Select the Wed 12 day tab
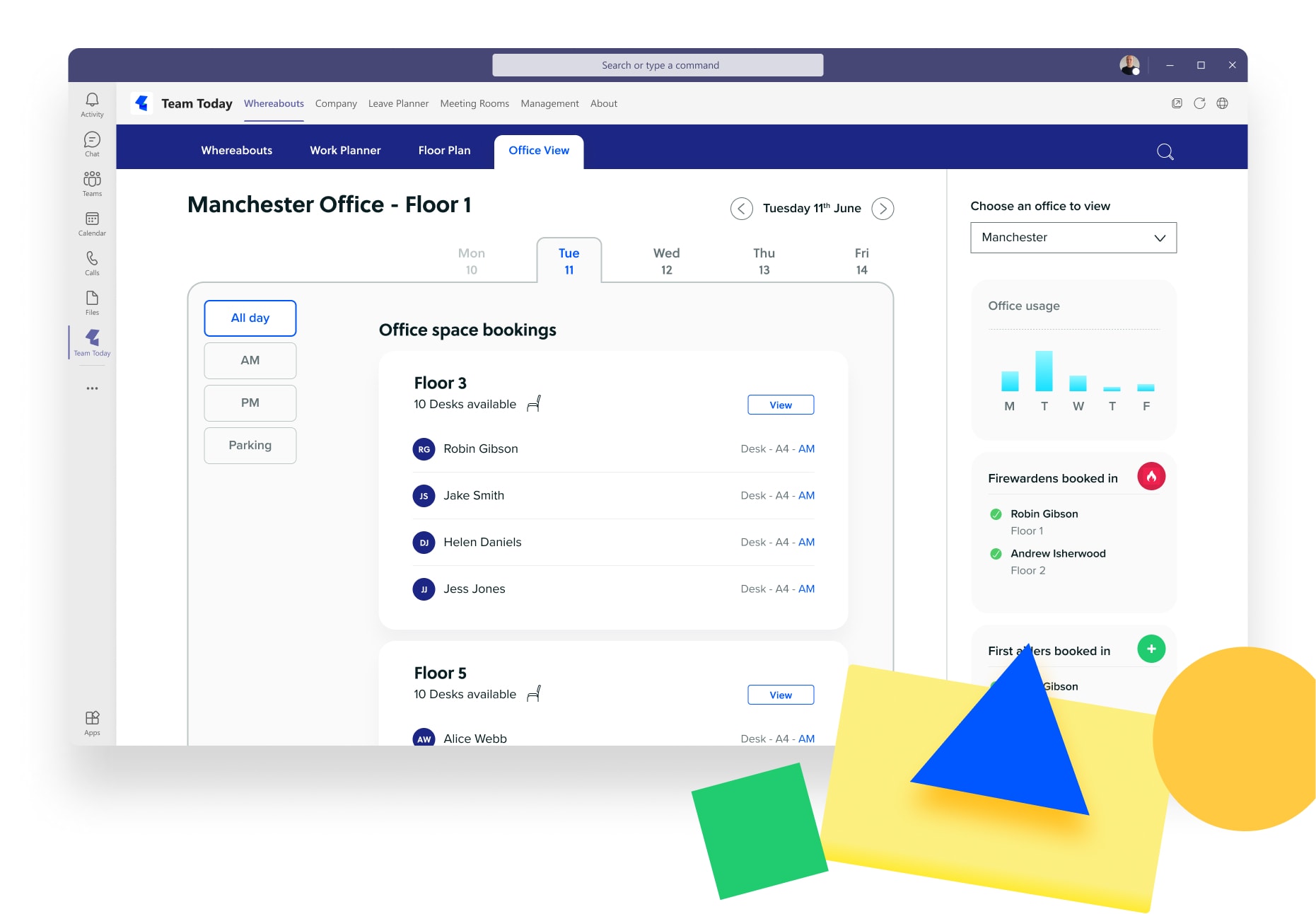 (x=666, y=261)
